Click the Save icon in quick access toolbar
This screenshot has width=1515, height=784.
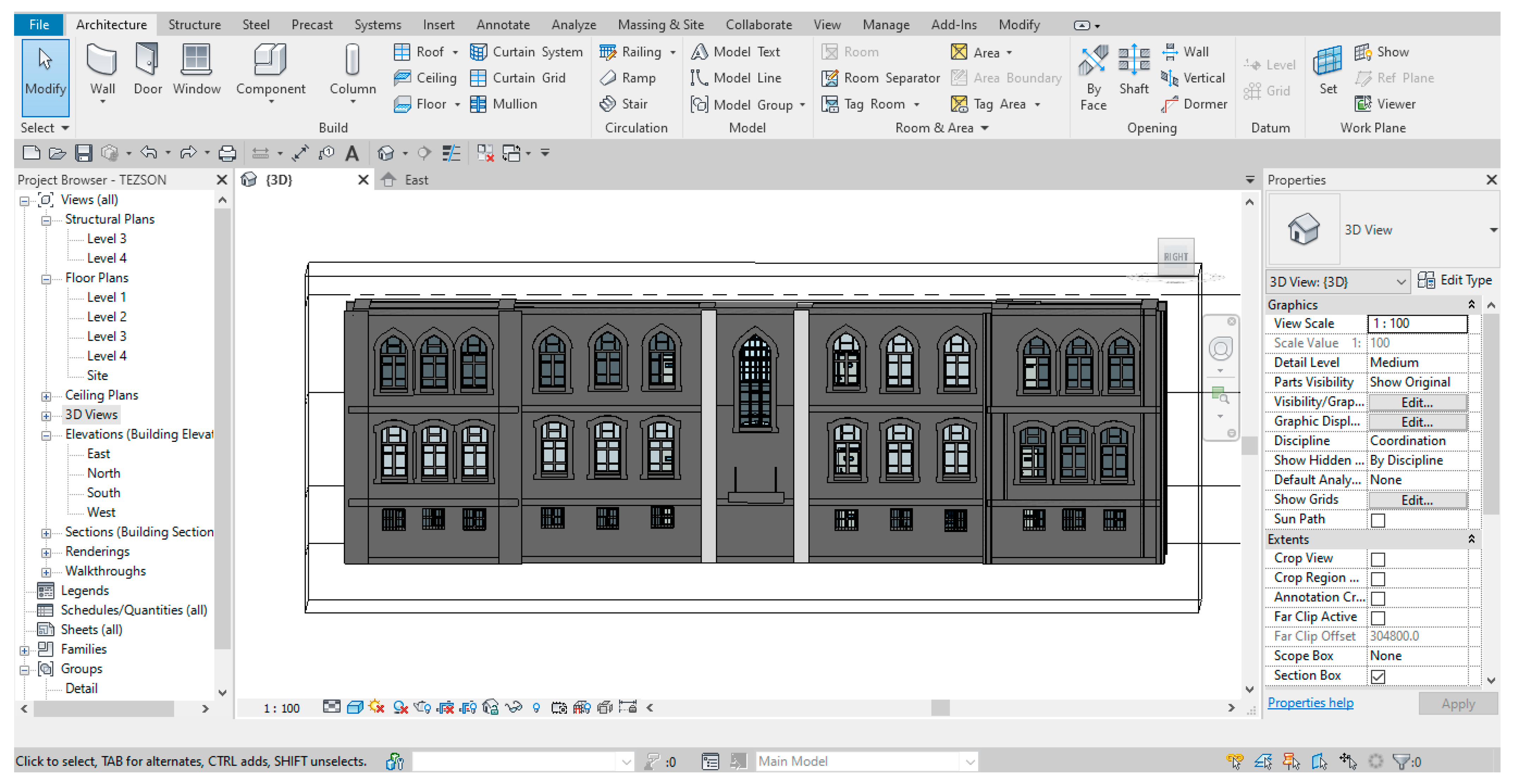(84, 153)
